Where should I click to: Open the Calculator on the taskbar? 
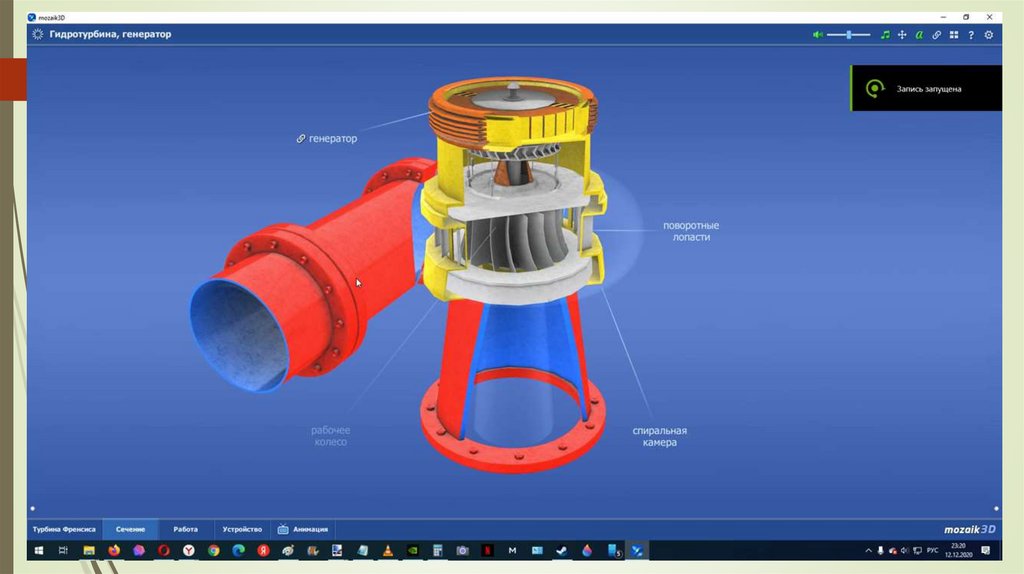[x=438, y=550]
